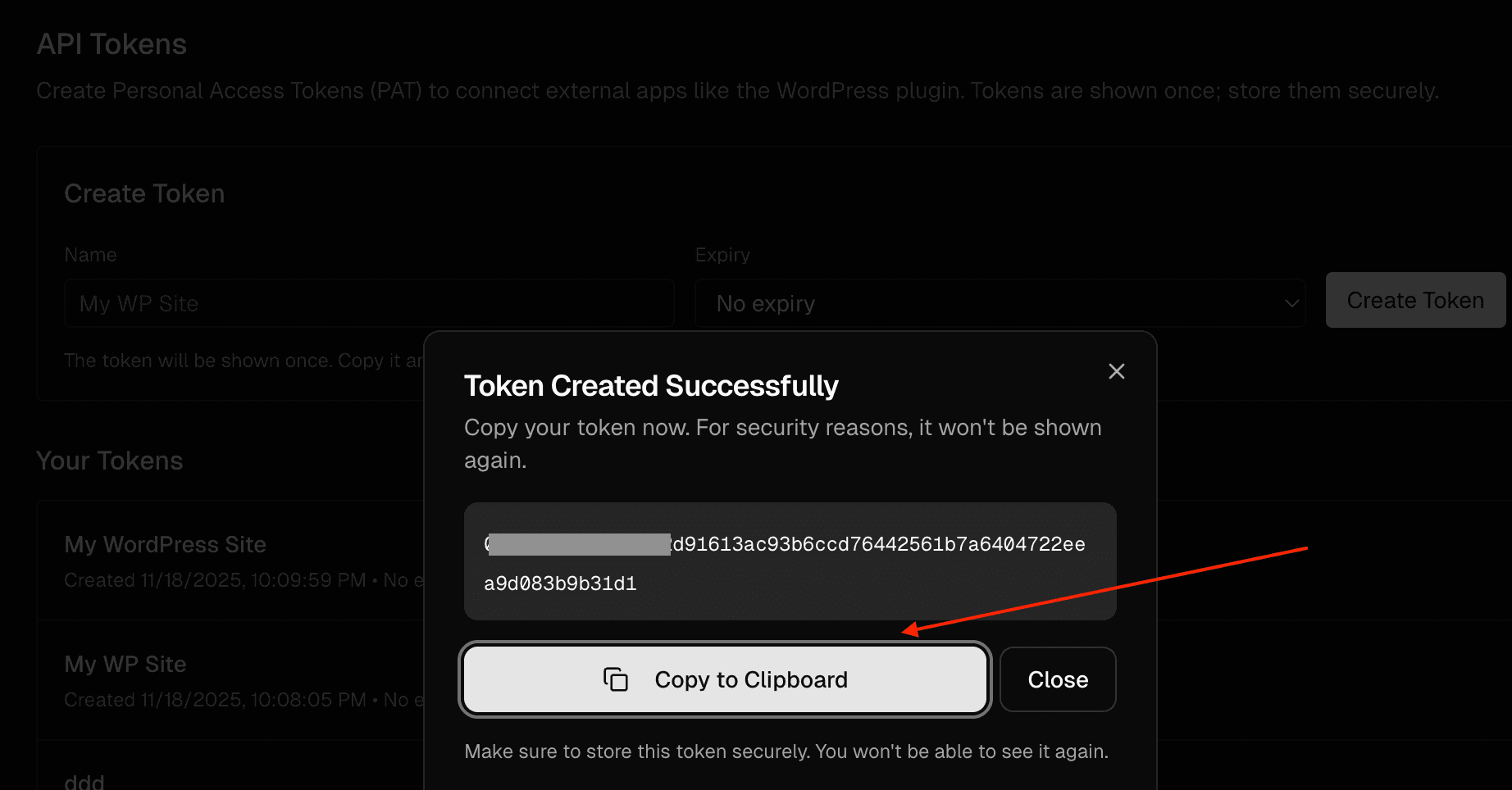Click the Name field label
Screen dimensions: 1512x790
pos(90,255)
